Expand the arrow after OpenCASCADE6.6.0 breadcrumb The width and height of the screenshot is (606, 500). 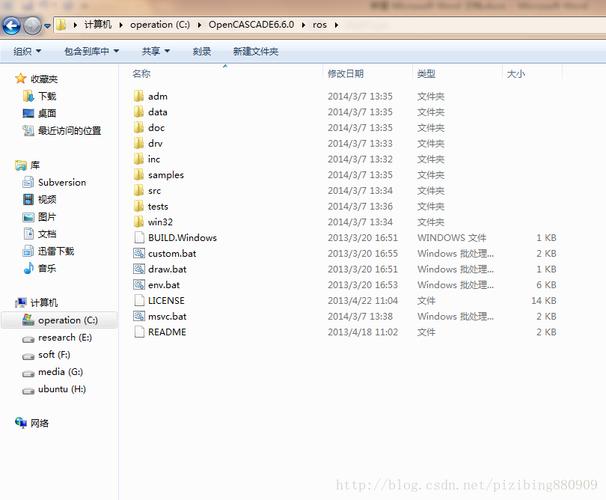click(x=303, y=25)
